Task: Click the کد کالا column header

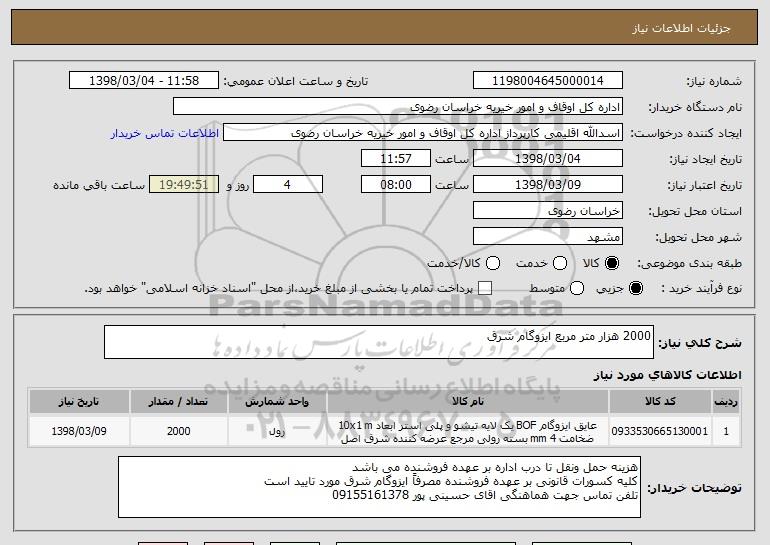Action: (660, 402)
